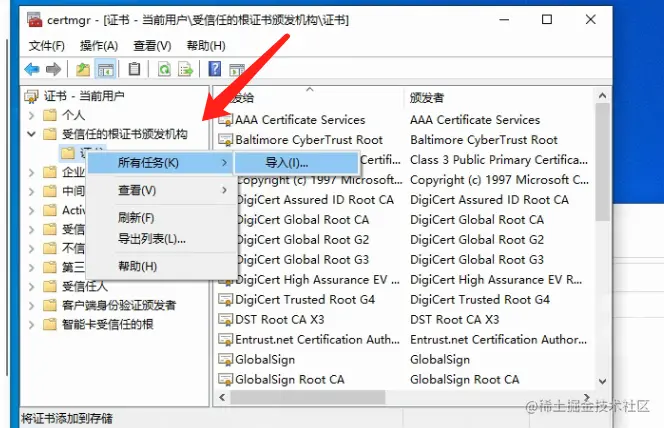This screenshot has height=428, width=664.
Task: Click the Refresh toolbar icon
Action: (164, 69)
